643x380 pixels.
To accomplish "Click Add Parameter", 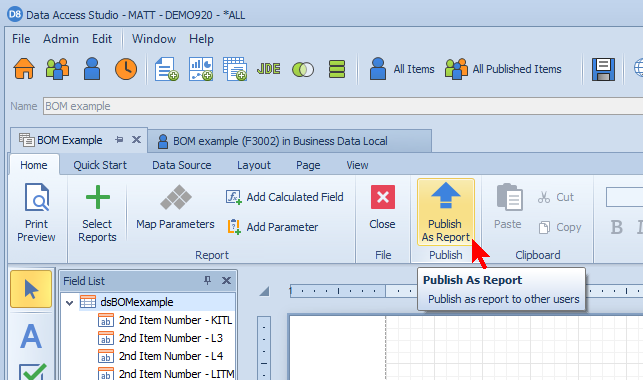I will pyautogui.click(x=273, y=227).
